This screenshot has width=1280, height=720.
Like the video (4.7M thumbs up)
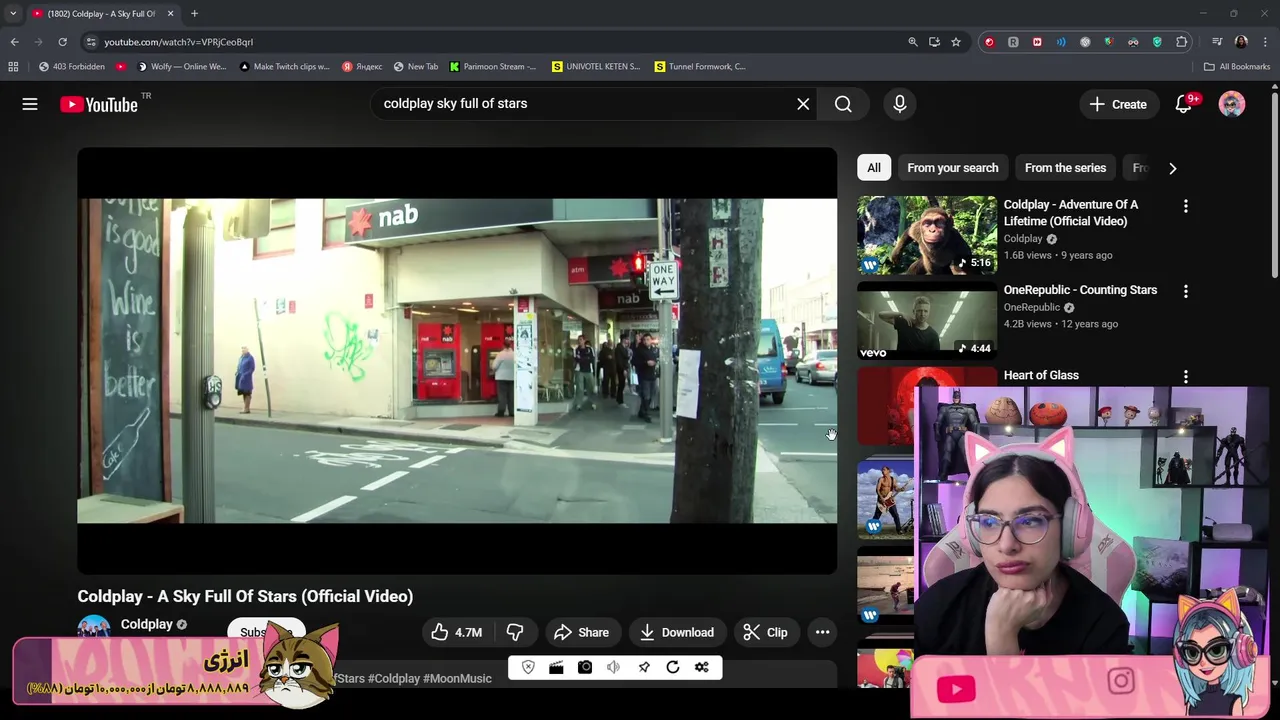[x=457, y=632]
